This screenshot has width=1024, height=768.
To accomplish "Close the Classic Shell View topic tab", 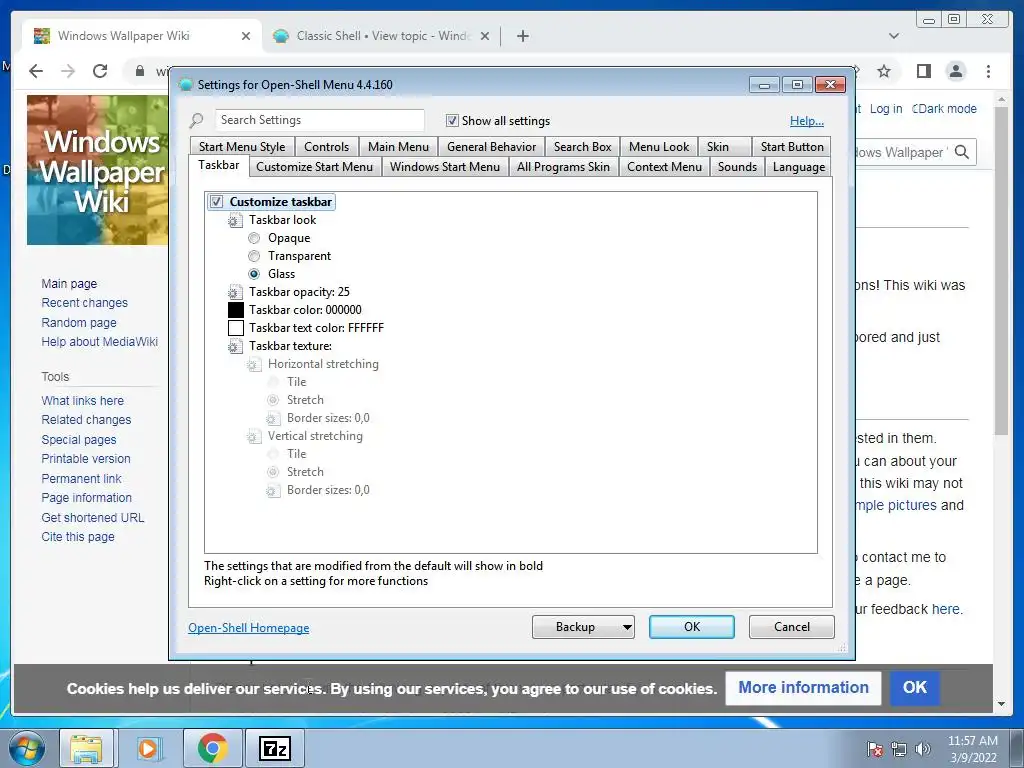I will [x=485, y=36].
